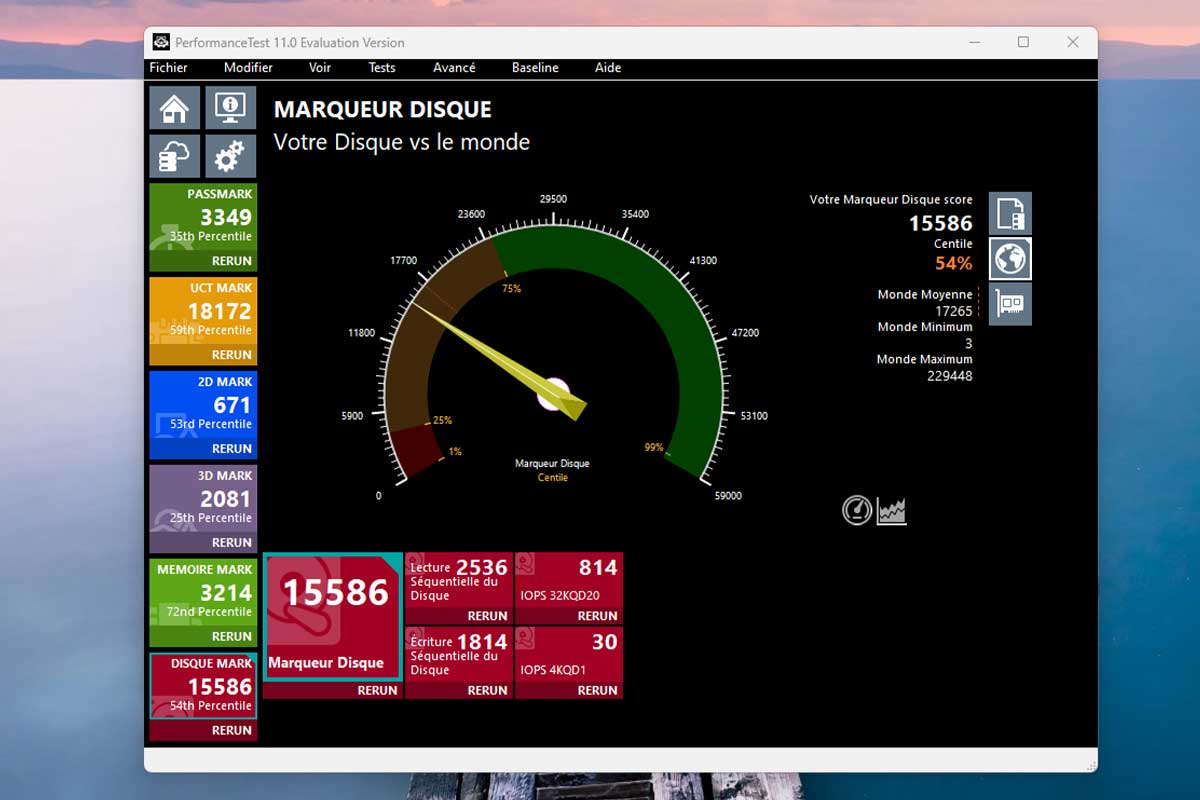Click the 99% percentile marker on gauge
The width and height of the screenshot is (1200, 800).
[654, 448]
